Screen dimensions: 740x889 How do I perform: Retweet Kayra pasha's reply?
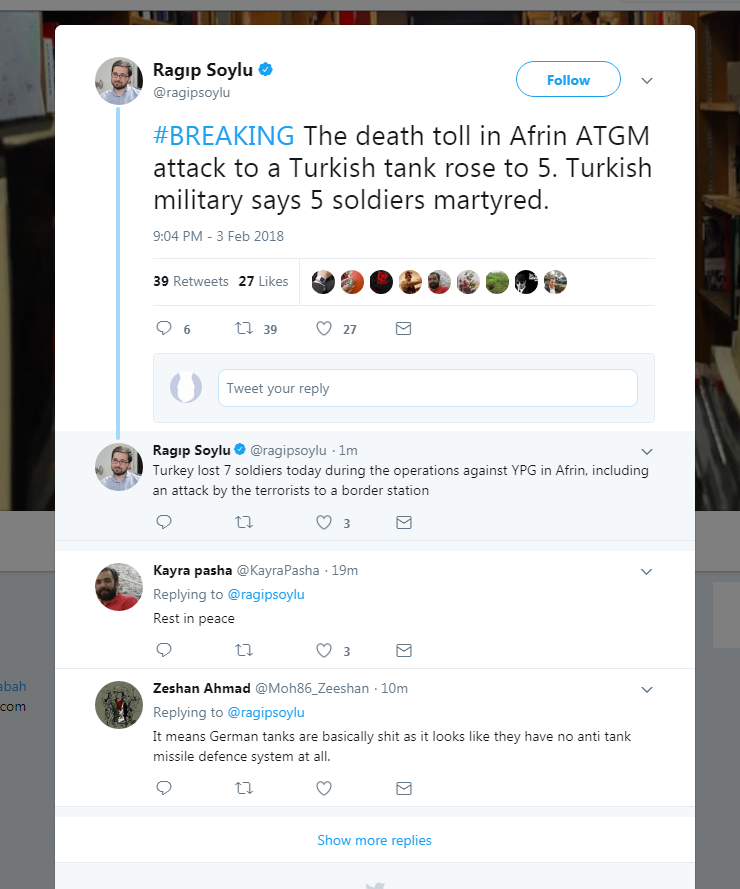click(x=243, y=651)
